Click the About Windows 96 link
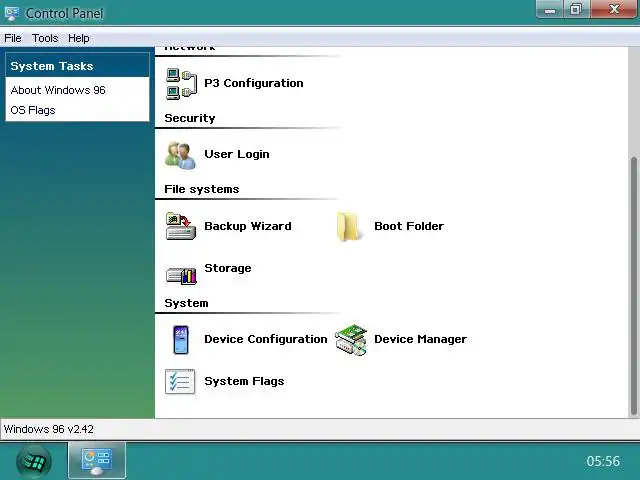 pos(58,90)
